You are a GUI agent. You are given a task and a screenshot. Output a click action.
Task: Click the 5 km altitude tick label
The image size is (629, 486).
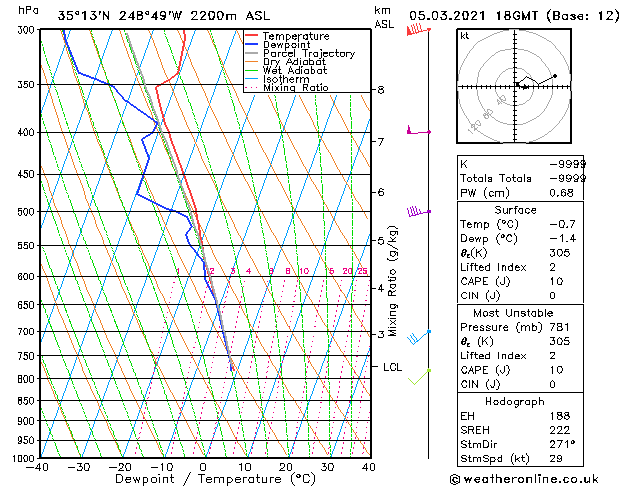point(381,241)
